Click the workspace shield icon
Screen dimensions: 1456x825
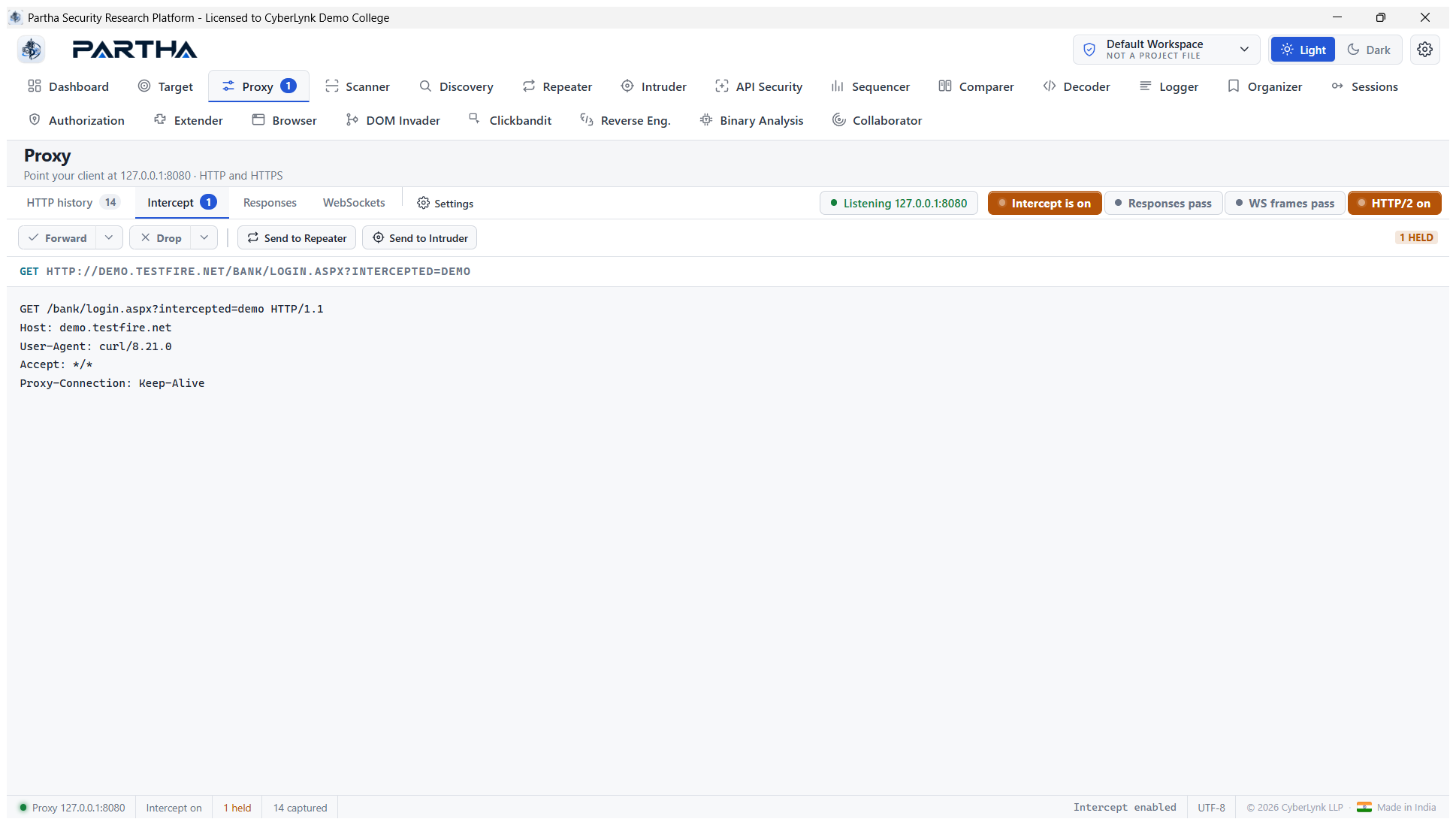pos(1089,50)
